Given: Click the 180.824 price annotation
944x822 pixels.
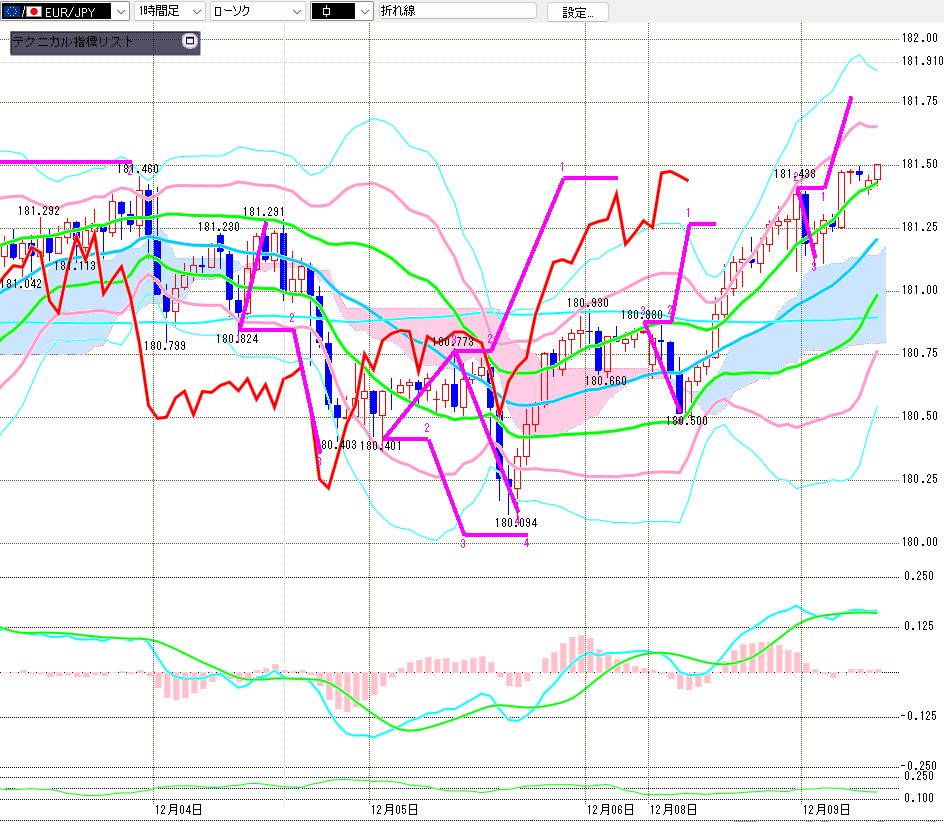Looking at the screenshot, I should coord(238,339).
